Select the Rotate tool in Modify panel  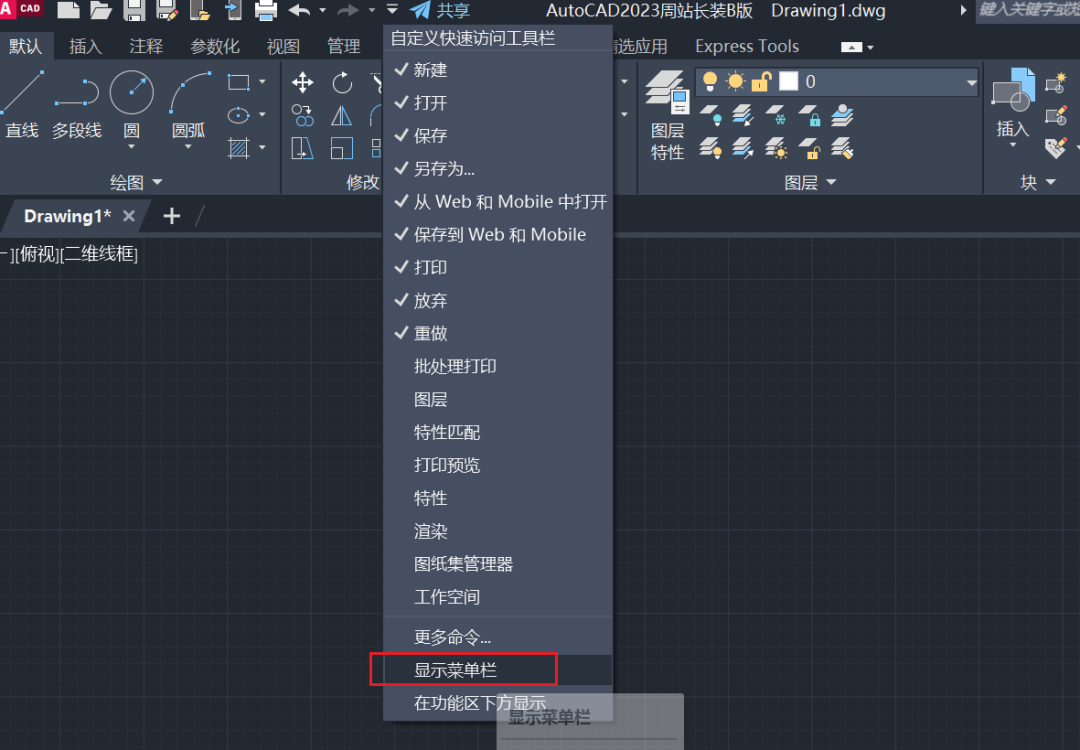[x=342, y=83]
